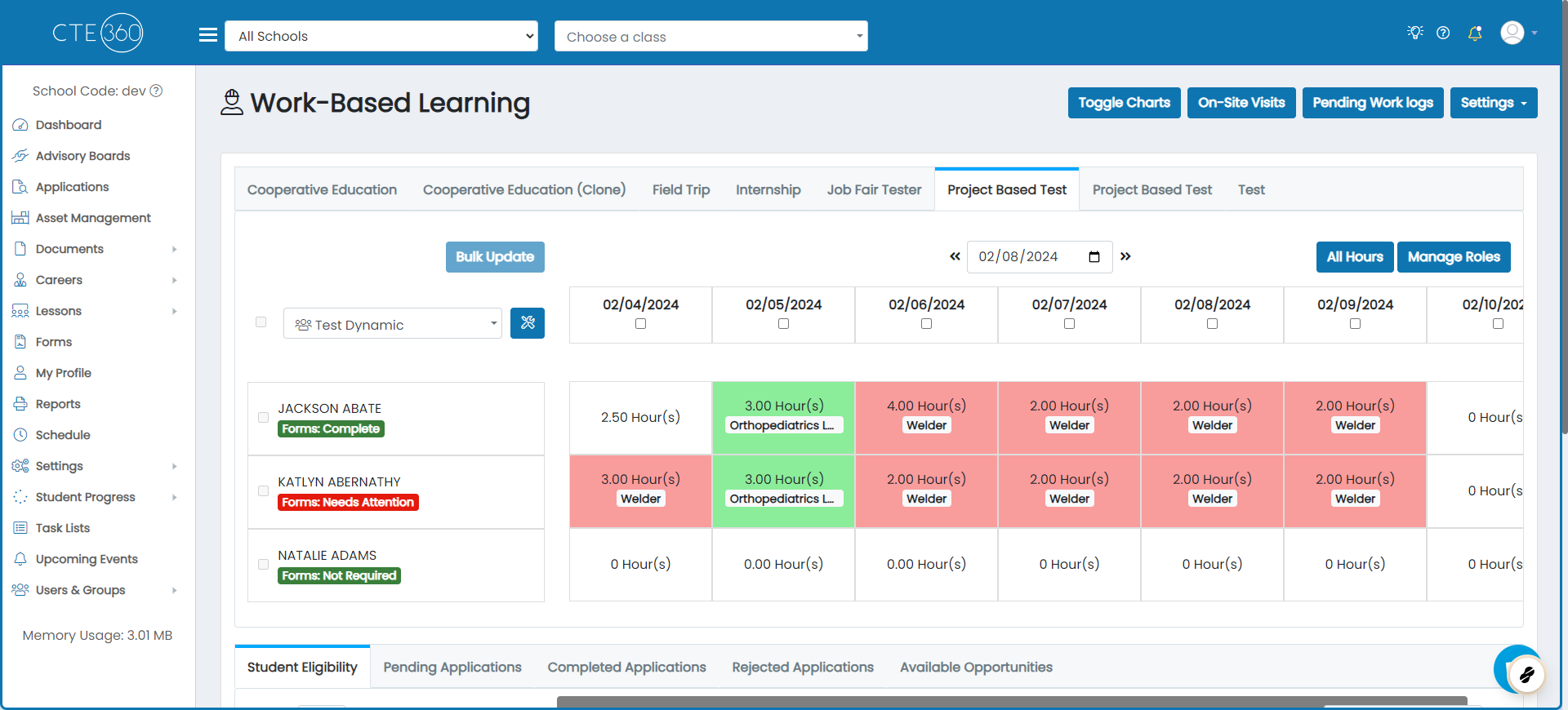Screen dimensions: 1568x710
Task: Go to previous week with double-left arrow
Action: coord(955,256)
